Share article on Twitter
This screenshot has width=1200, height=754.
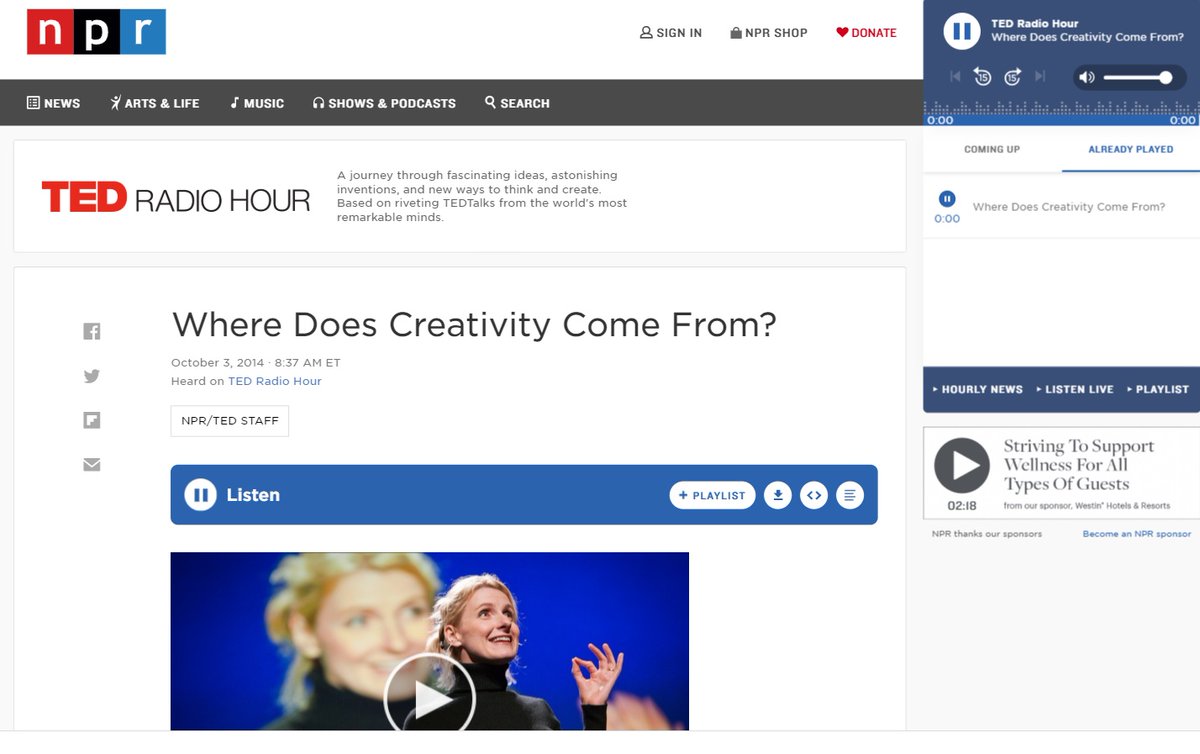point(92,376)
